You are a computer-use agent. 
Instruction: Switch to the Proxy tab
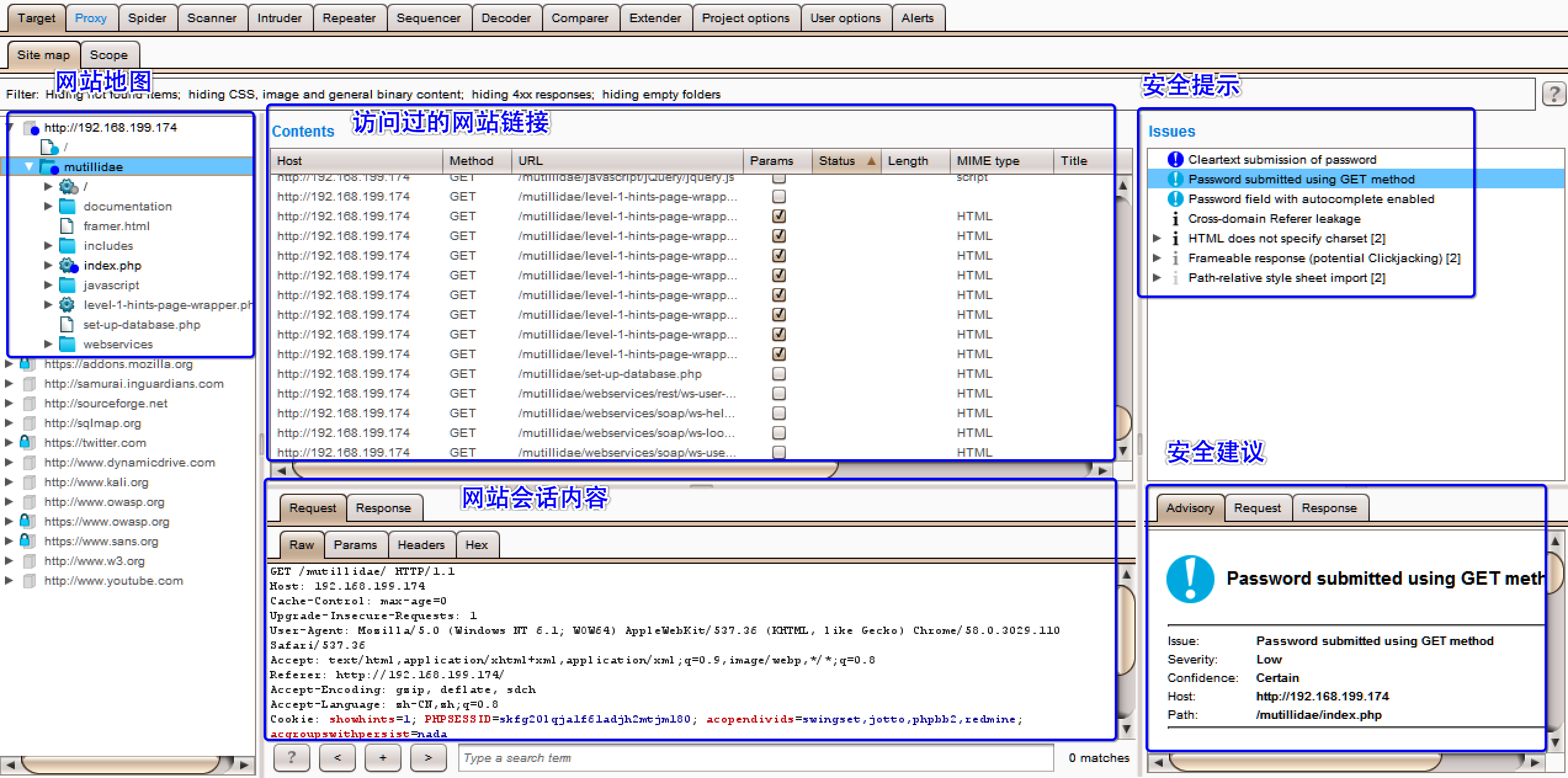click(91, 18)
